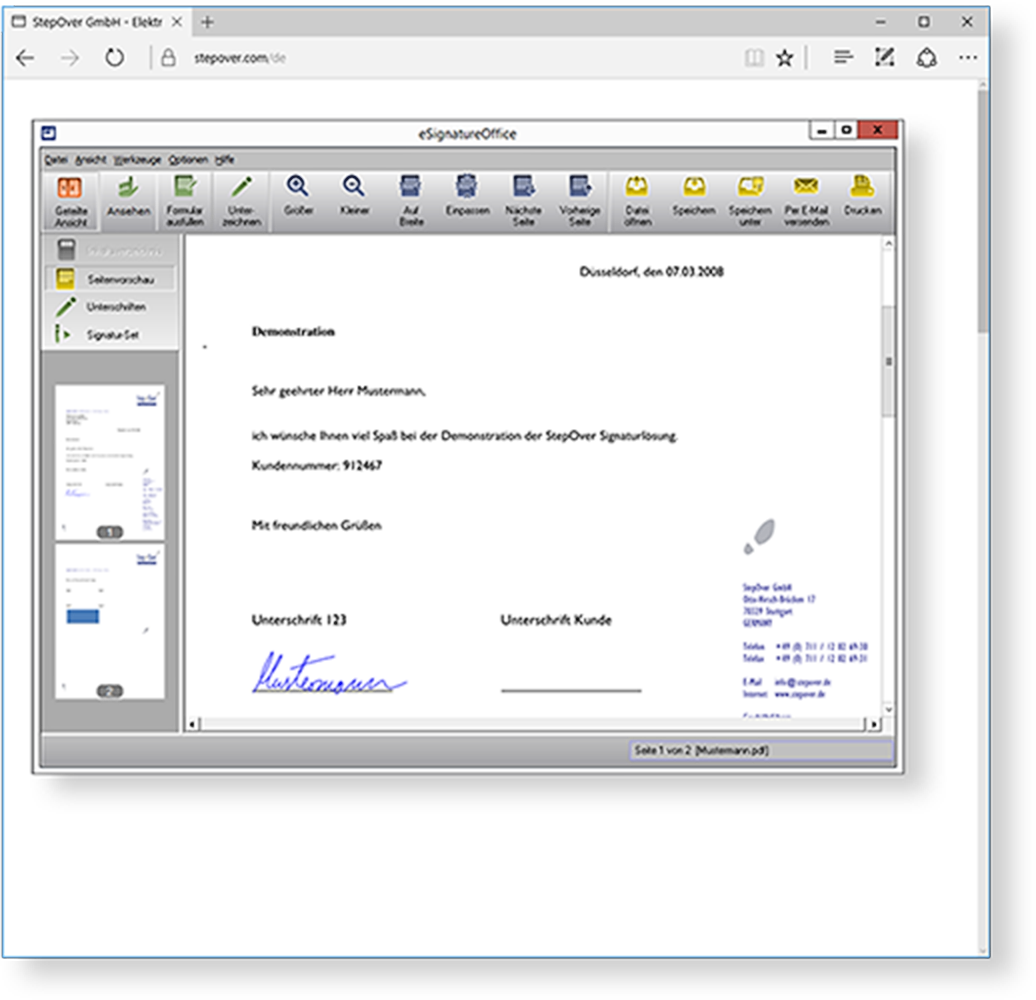Click the Mustermann signature in the document
Viewport: 1036px width, 1000px height.
pyautogui.click(x=328, y=674)
